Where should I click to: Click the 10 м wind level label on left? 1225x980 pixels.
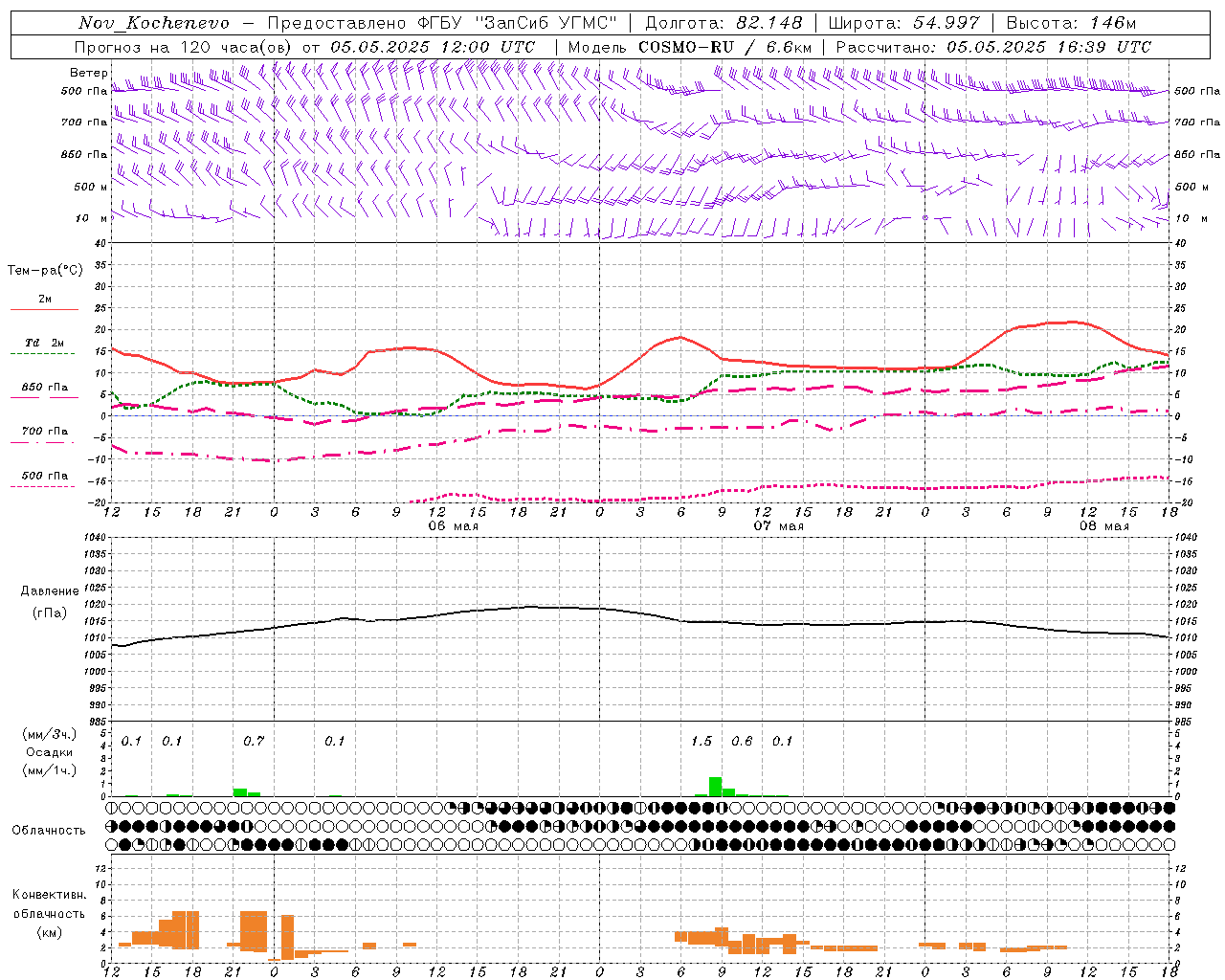click(x=91, y=218)
